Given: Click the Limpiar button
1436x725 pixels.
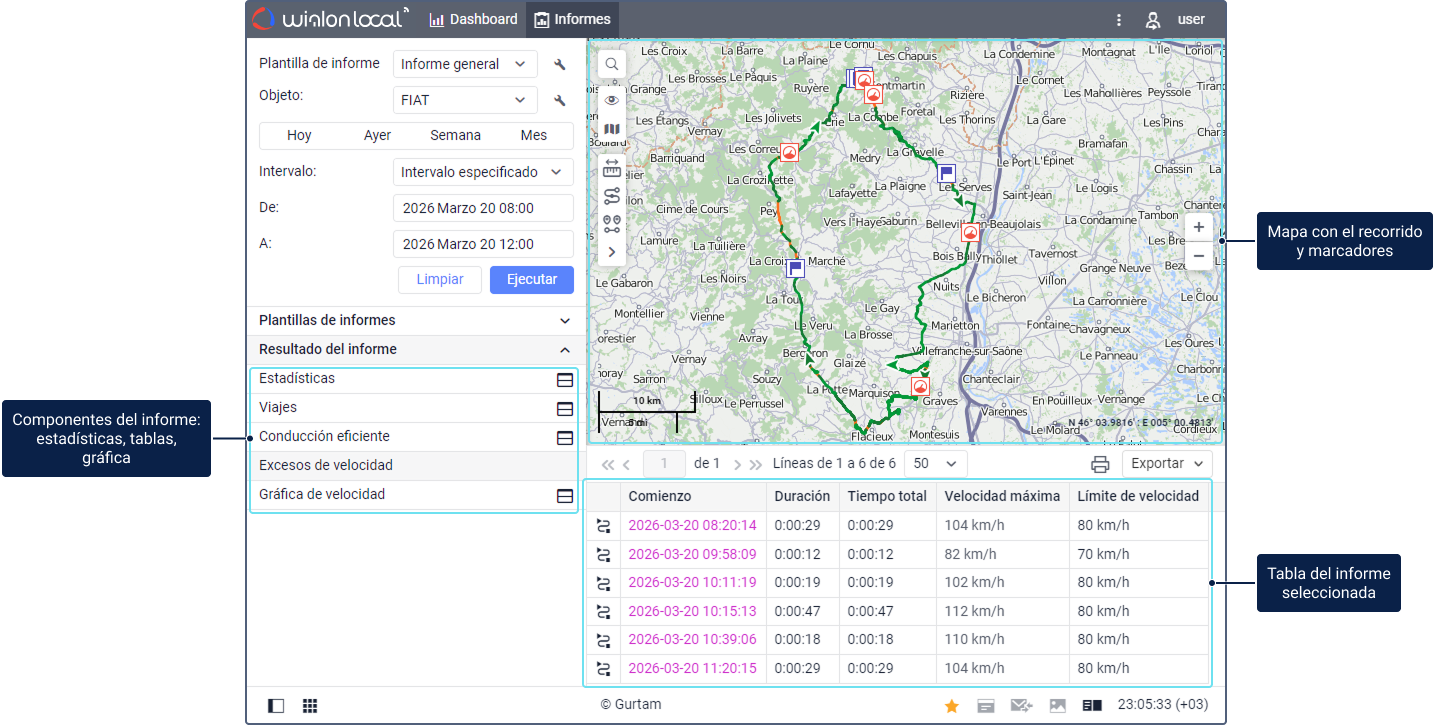Looking at the screenshot, I should coord(440,280).
